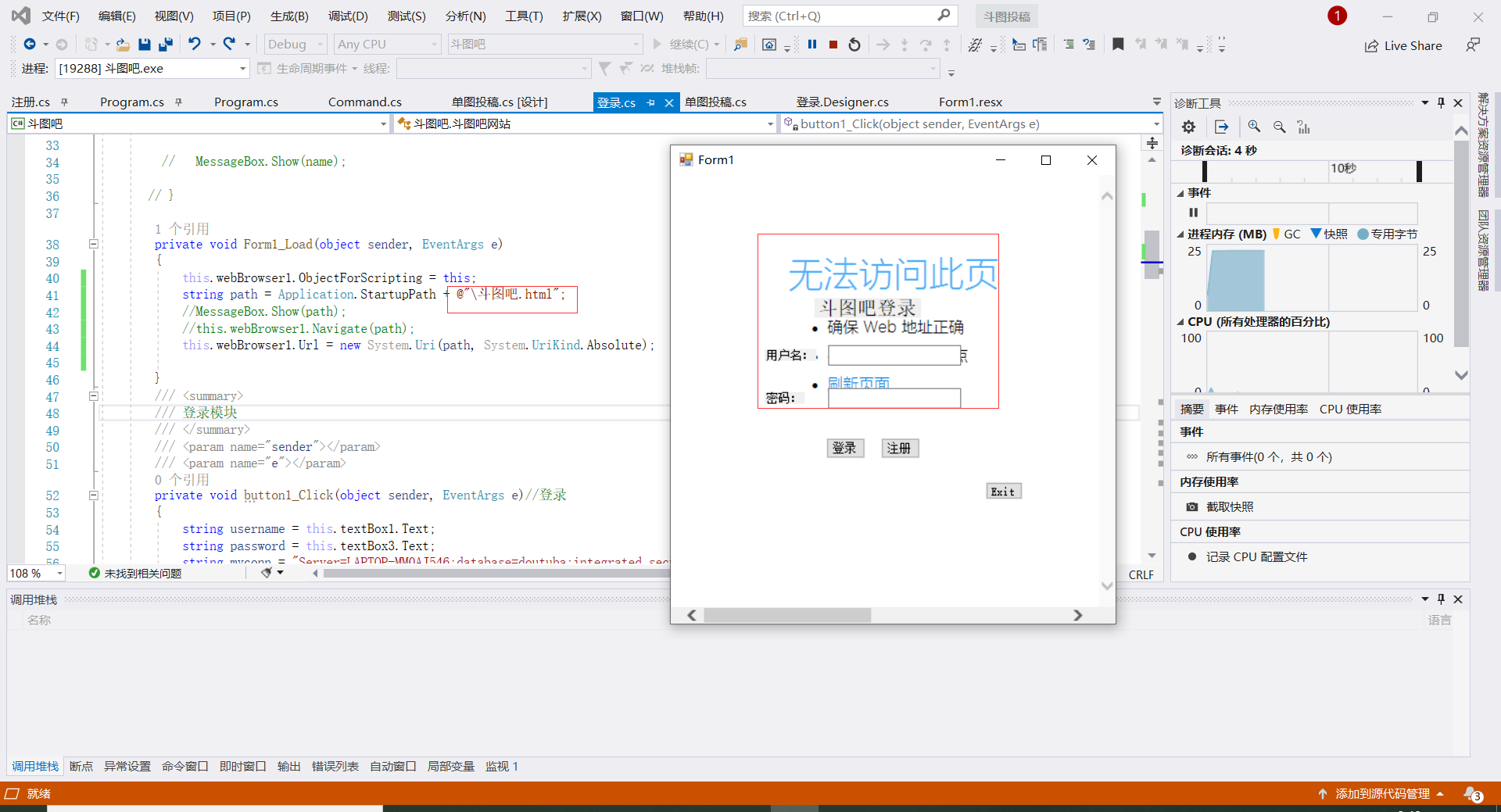Click the split editor icon above the scrollbar
Screen dimensions: 1501x812
[x=1152, y=143]
